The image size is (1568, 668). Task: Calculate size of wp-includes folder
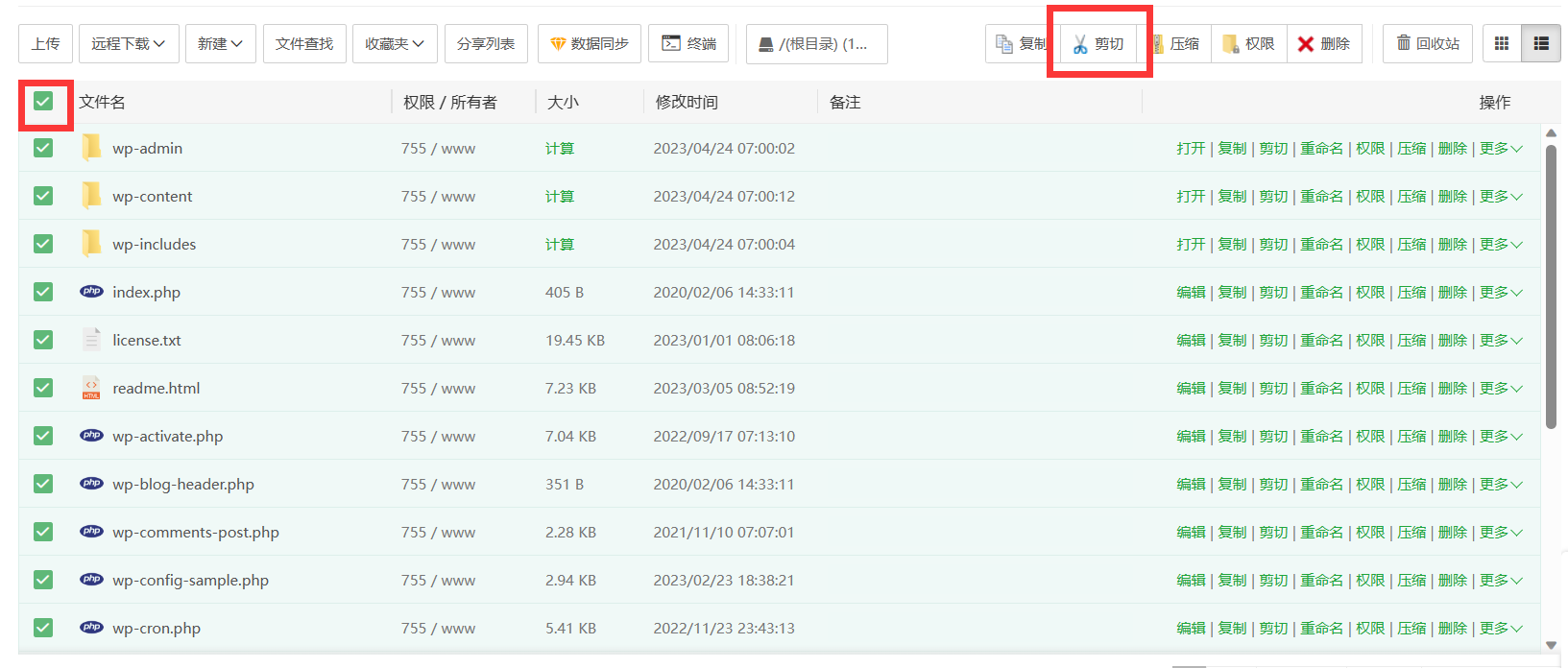560,245
